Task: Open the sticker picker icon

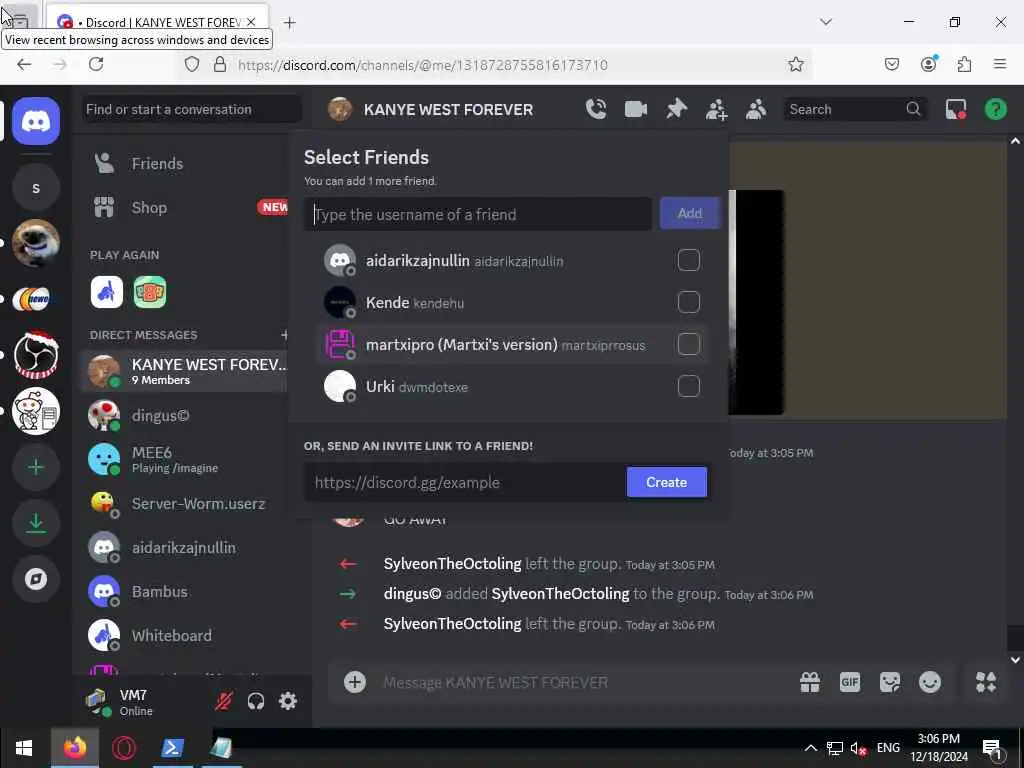Action: click(x=889, y=682)
